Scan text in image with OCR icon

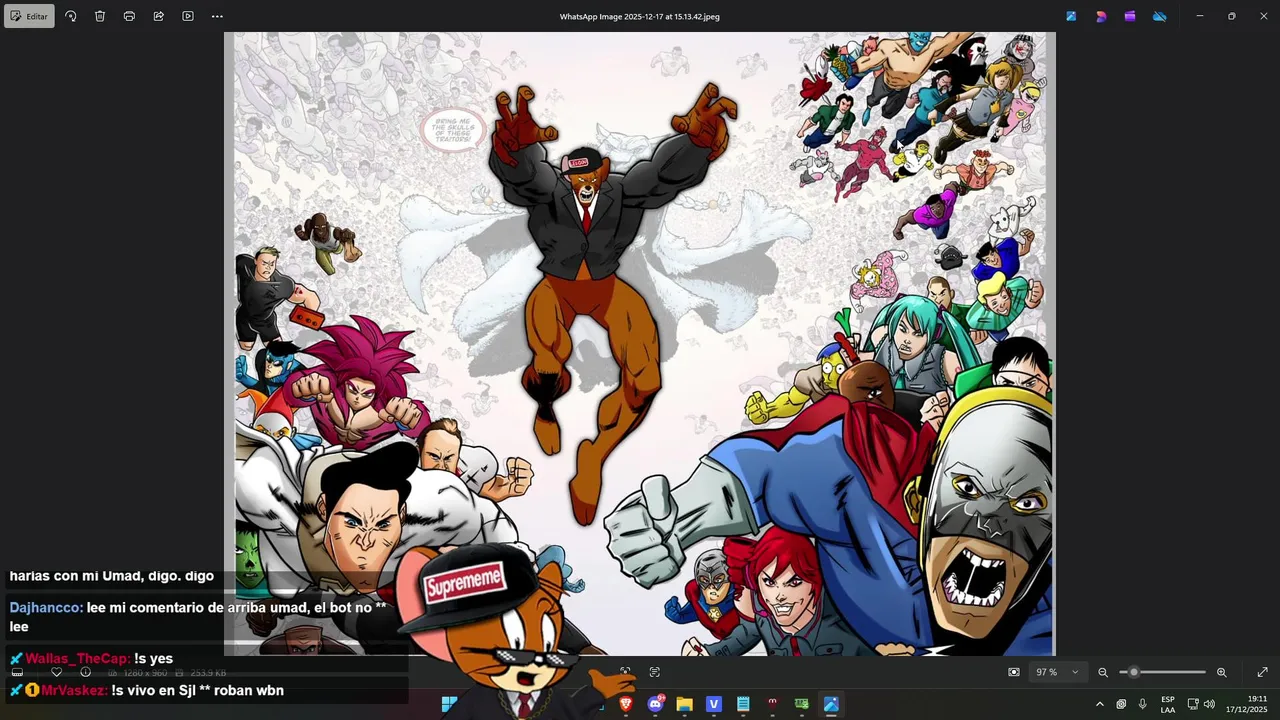(x=655, y=672)
